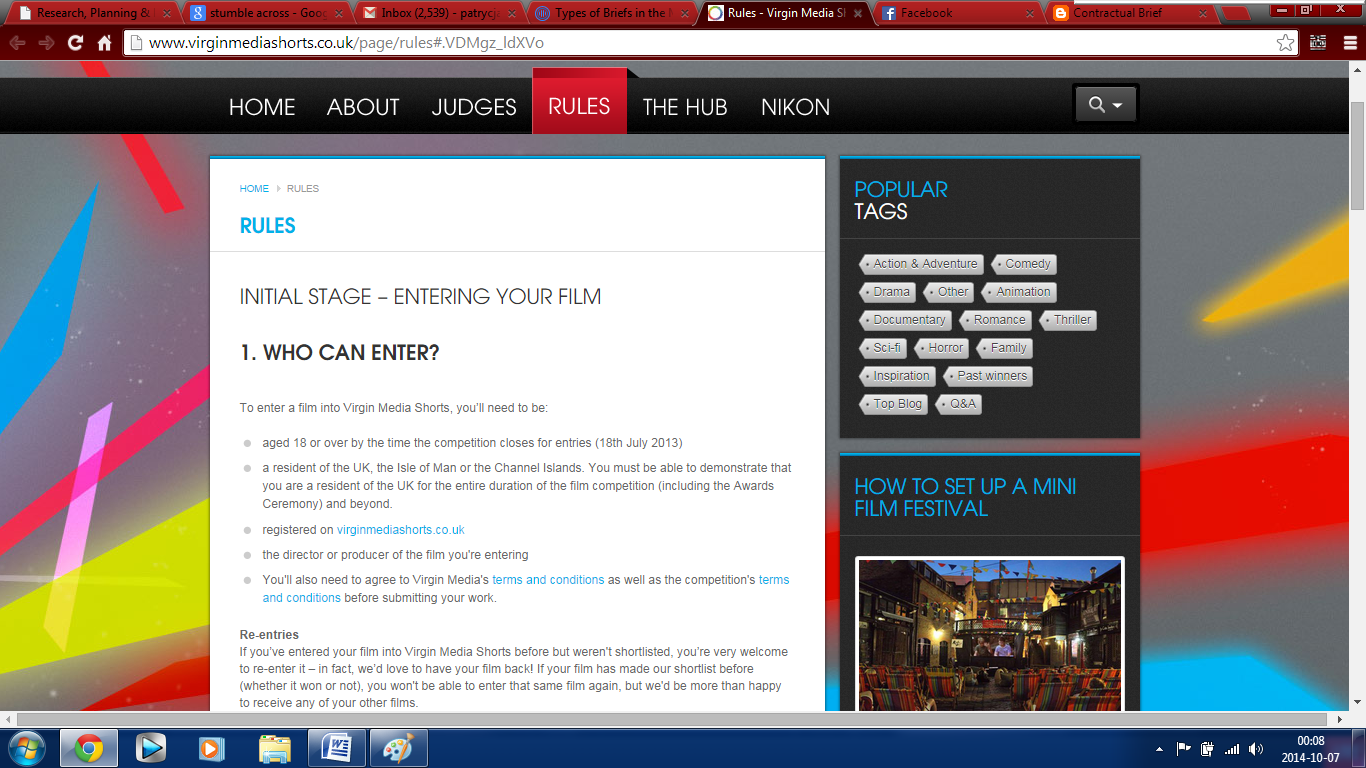
Task: Select the Sci-fi tag
Action: click(x=883, y=348)
